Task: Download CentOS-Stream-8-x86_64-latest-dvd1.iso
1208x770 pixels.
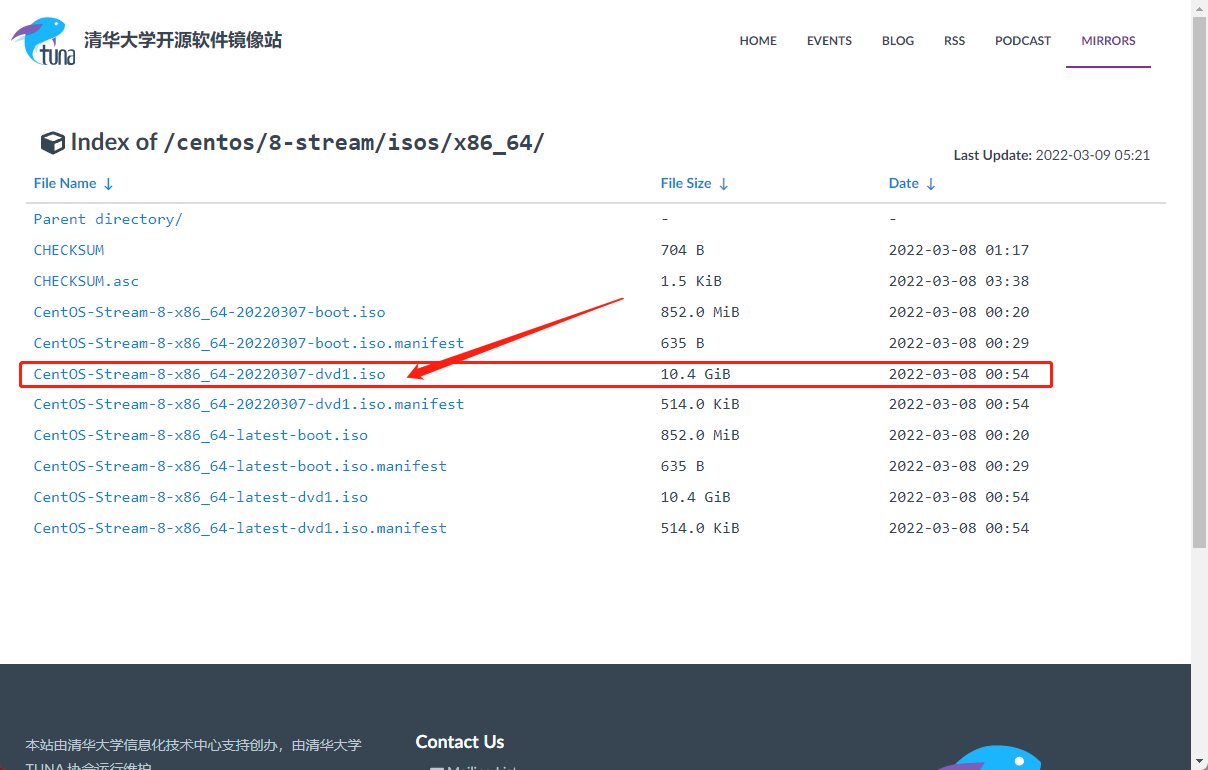Action: click(x=201, y=497)
